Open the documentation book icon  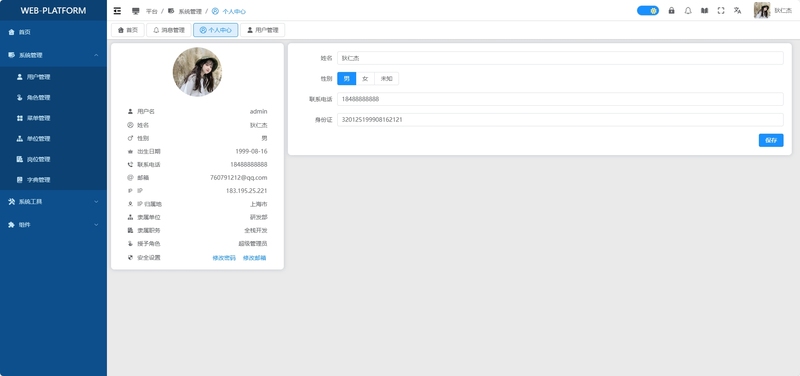coord(705,10)
